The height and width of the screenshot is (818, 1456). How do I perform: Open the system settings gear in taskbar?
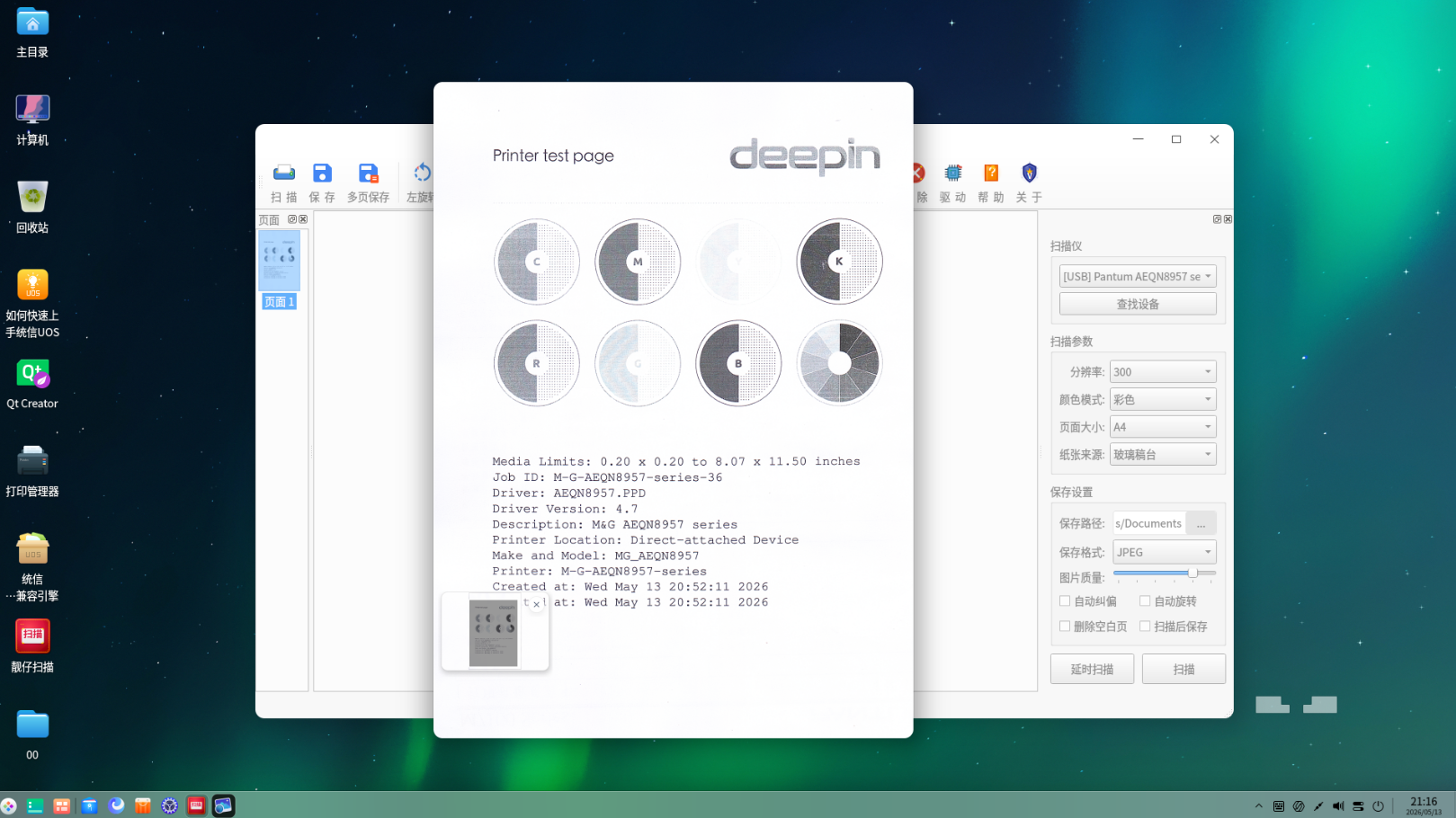coord(170,806)
